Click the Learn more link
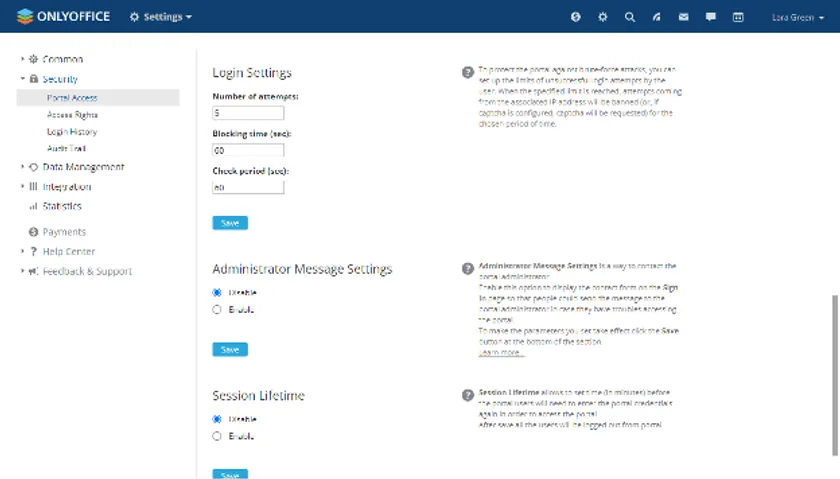This screenshot has height=479, width=840. (x=501, y=353)
